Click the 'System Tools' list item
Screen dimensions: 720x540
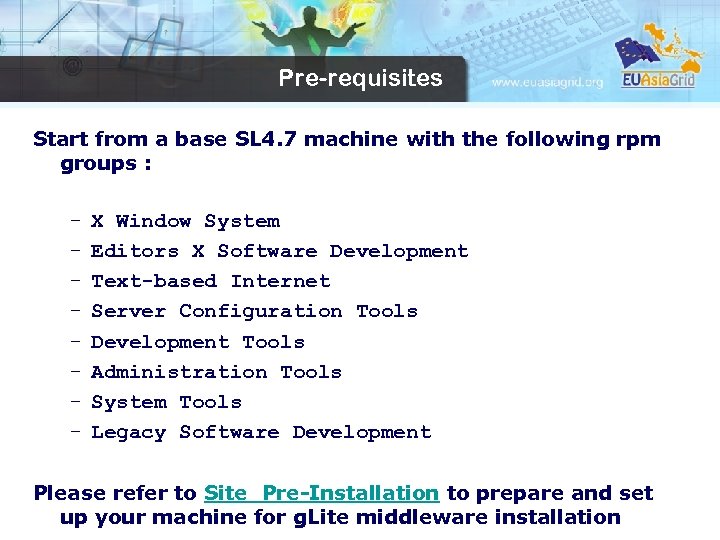tap(166, 402)
